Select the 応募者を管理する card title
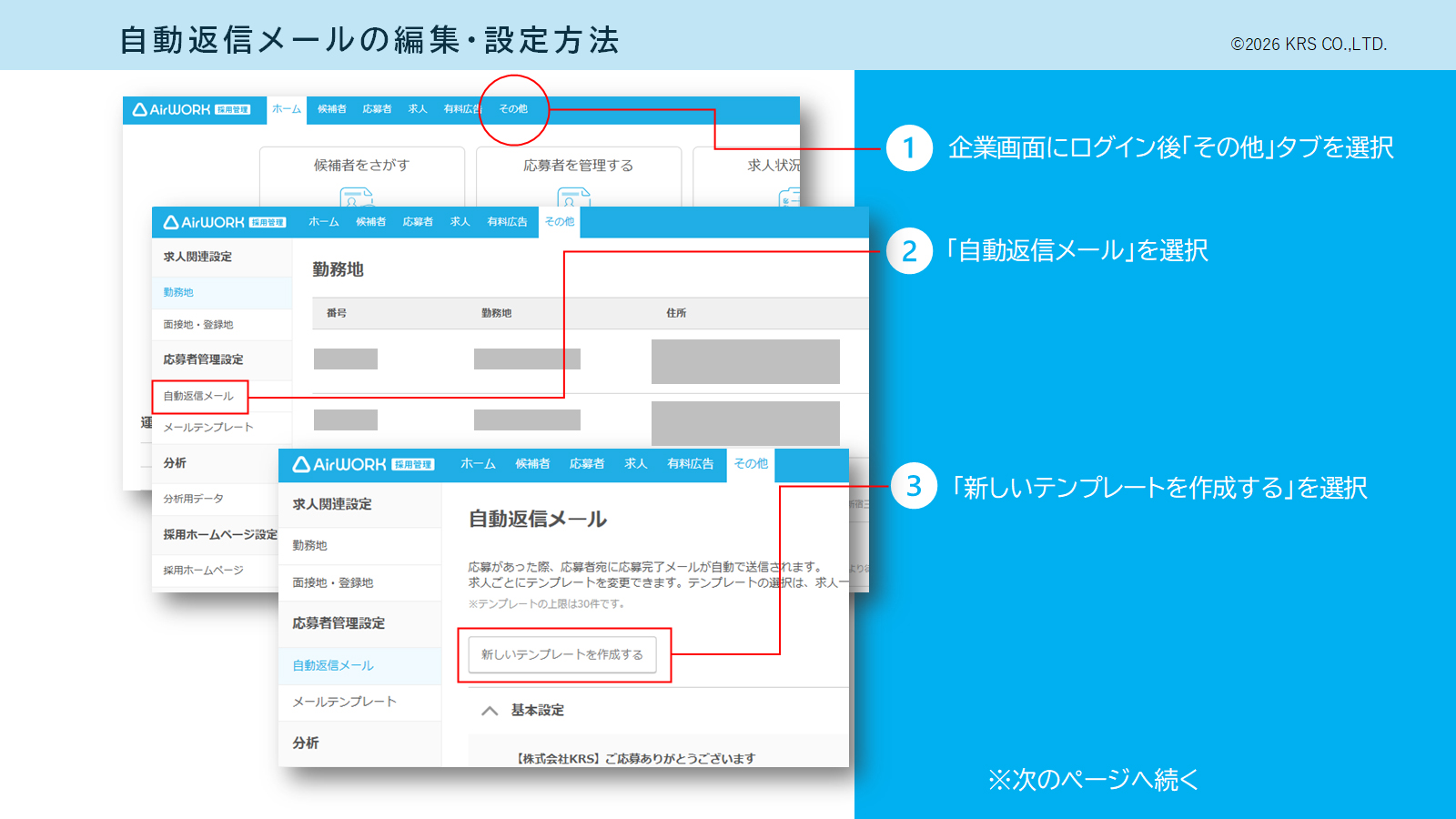Image resolution: width=1456 pixels, height=819 pixels. (x=578, y=166)
